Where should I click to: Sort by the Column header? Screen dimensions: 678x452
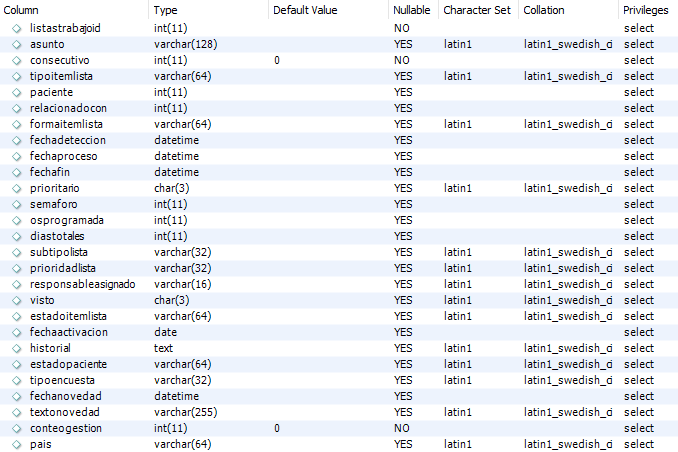click(21, 10)
